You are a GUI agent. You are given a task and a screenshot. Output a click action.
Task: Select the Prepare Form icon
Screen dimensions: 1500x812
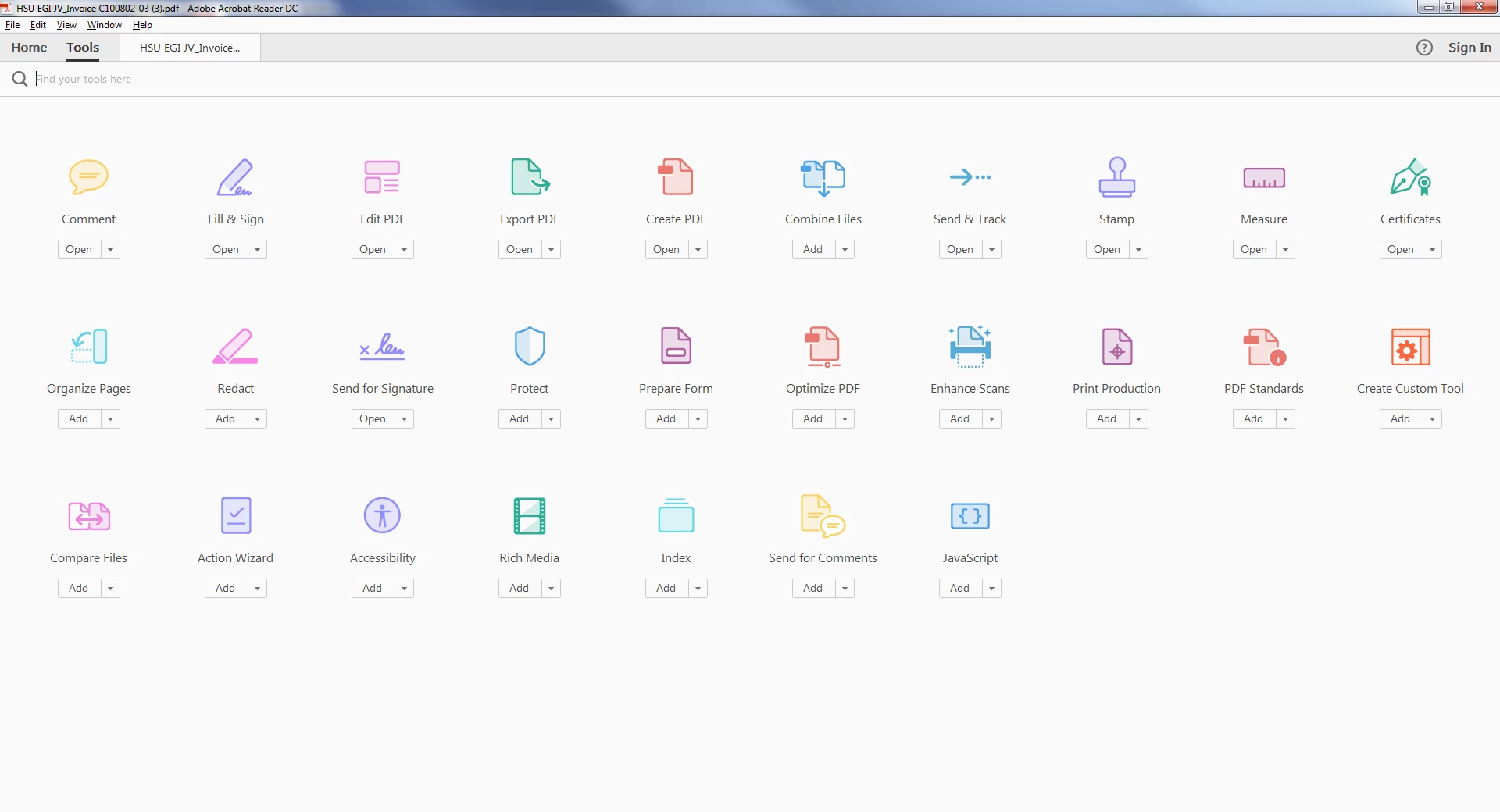pyautogui.click(x=676, y=347)
